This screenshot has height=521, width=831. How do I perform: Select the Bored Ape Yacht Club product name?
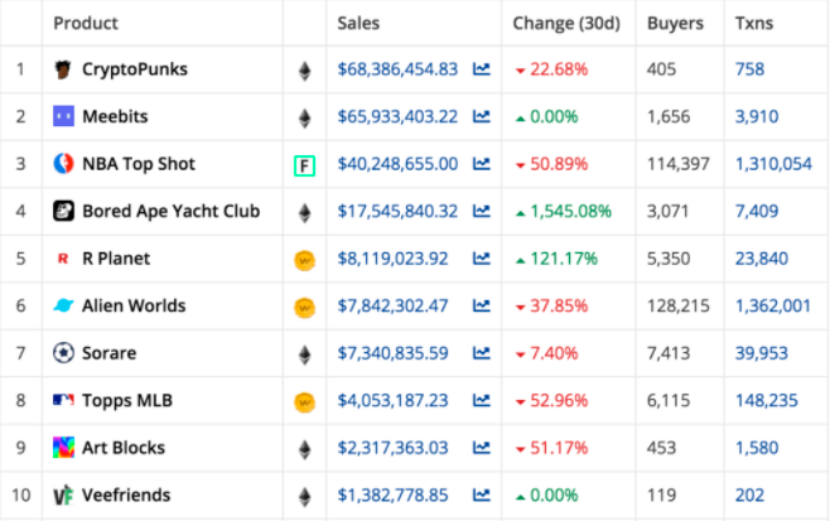click(x=171, y=211)
